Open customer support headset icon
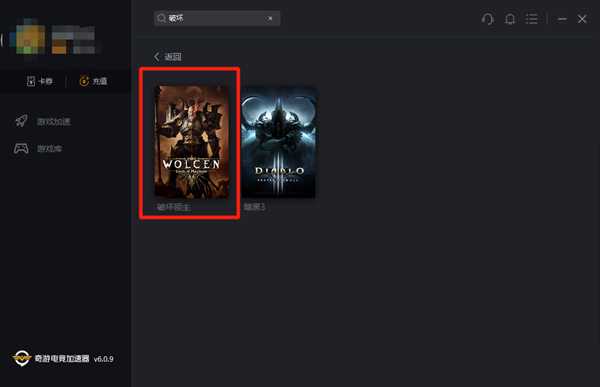This screenshot has height=387, width=600. (x=488, y=18)
